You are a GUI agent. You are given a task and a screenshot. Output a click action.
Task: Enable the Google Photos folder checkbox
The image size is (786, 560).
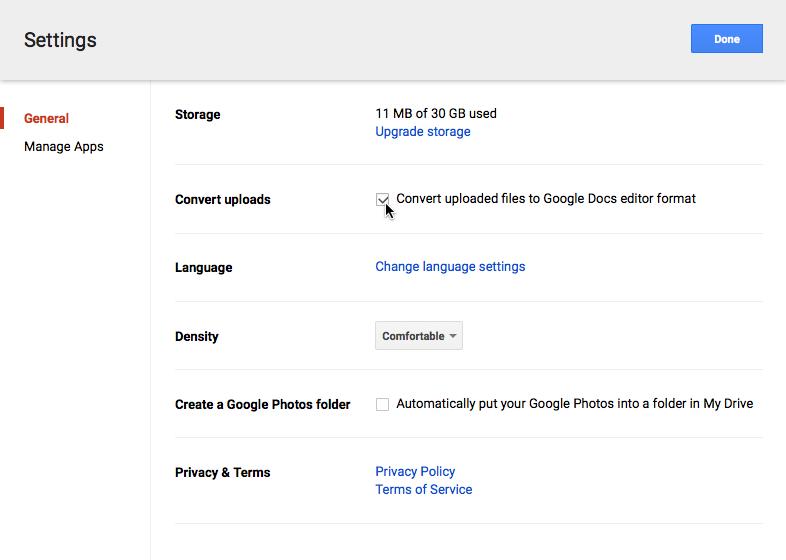coord(382,404)
